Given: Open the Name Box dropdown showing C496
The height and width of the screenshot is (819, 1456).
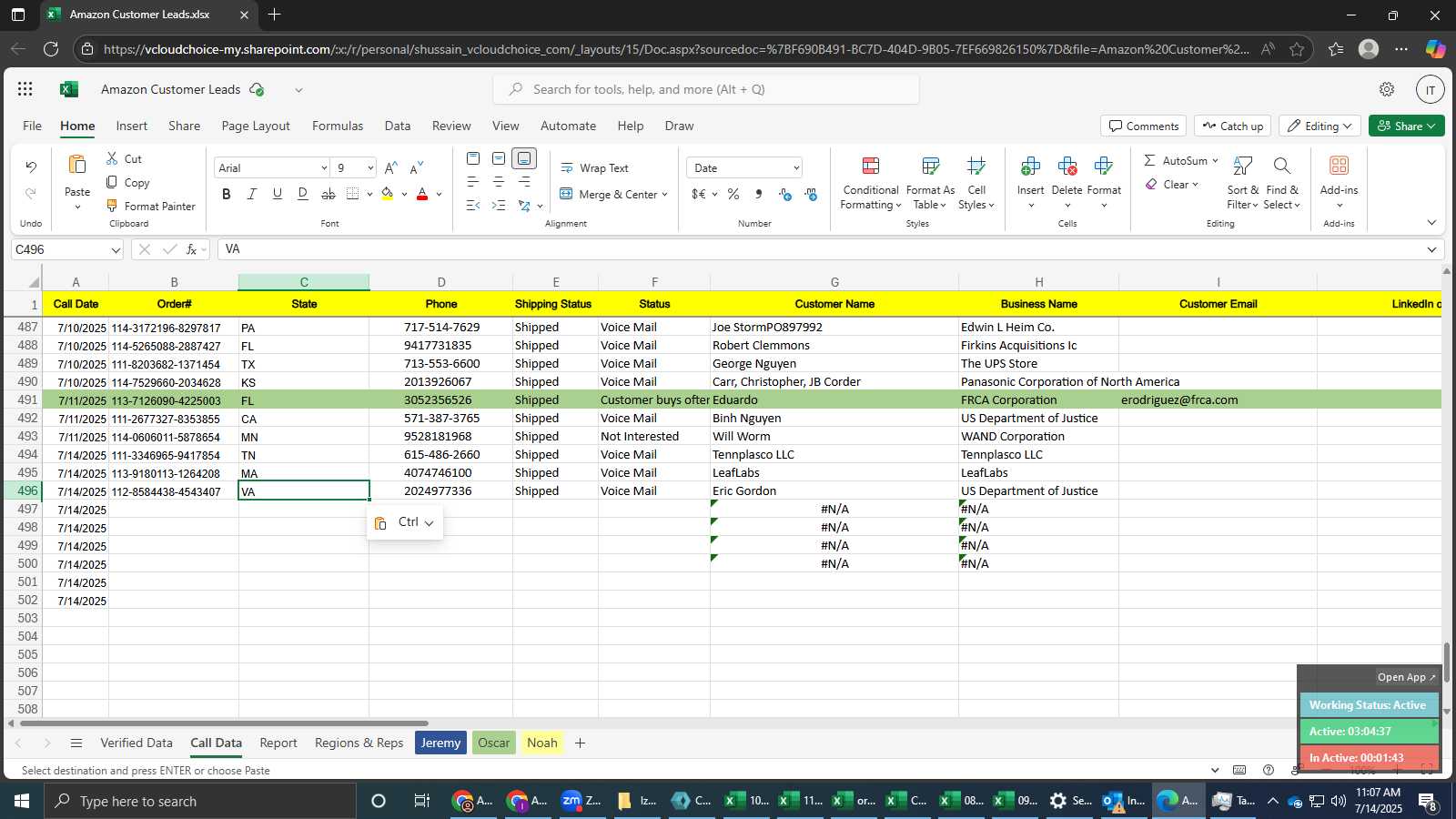Looking at the screenshot, I should coord(116,249).
